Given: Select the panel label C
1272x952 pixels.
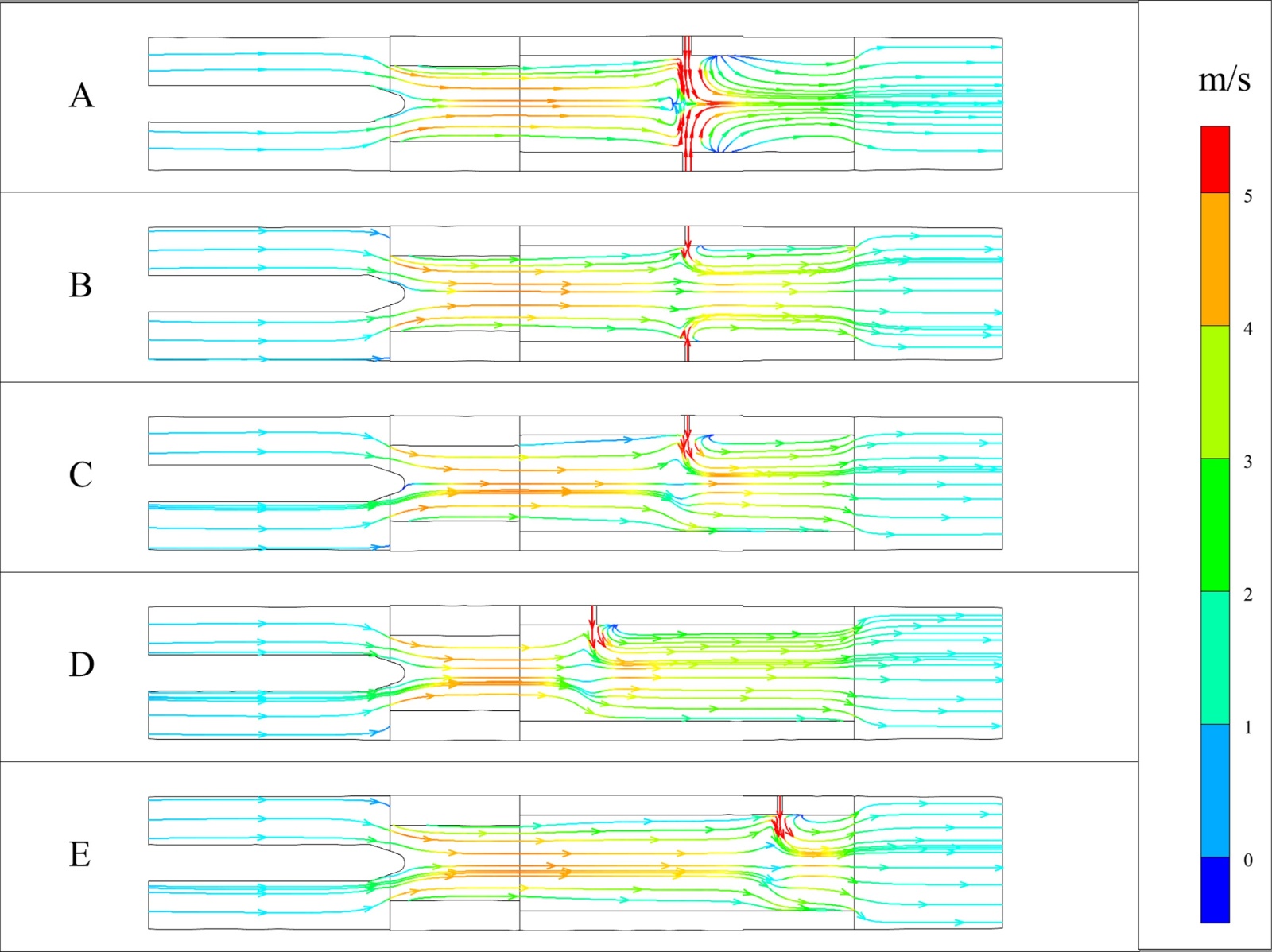Looking at the screenshot, I should (x=80, y=475).
